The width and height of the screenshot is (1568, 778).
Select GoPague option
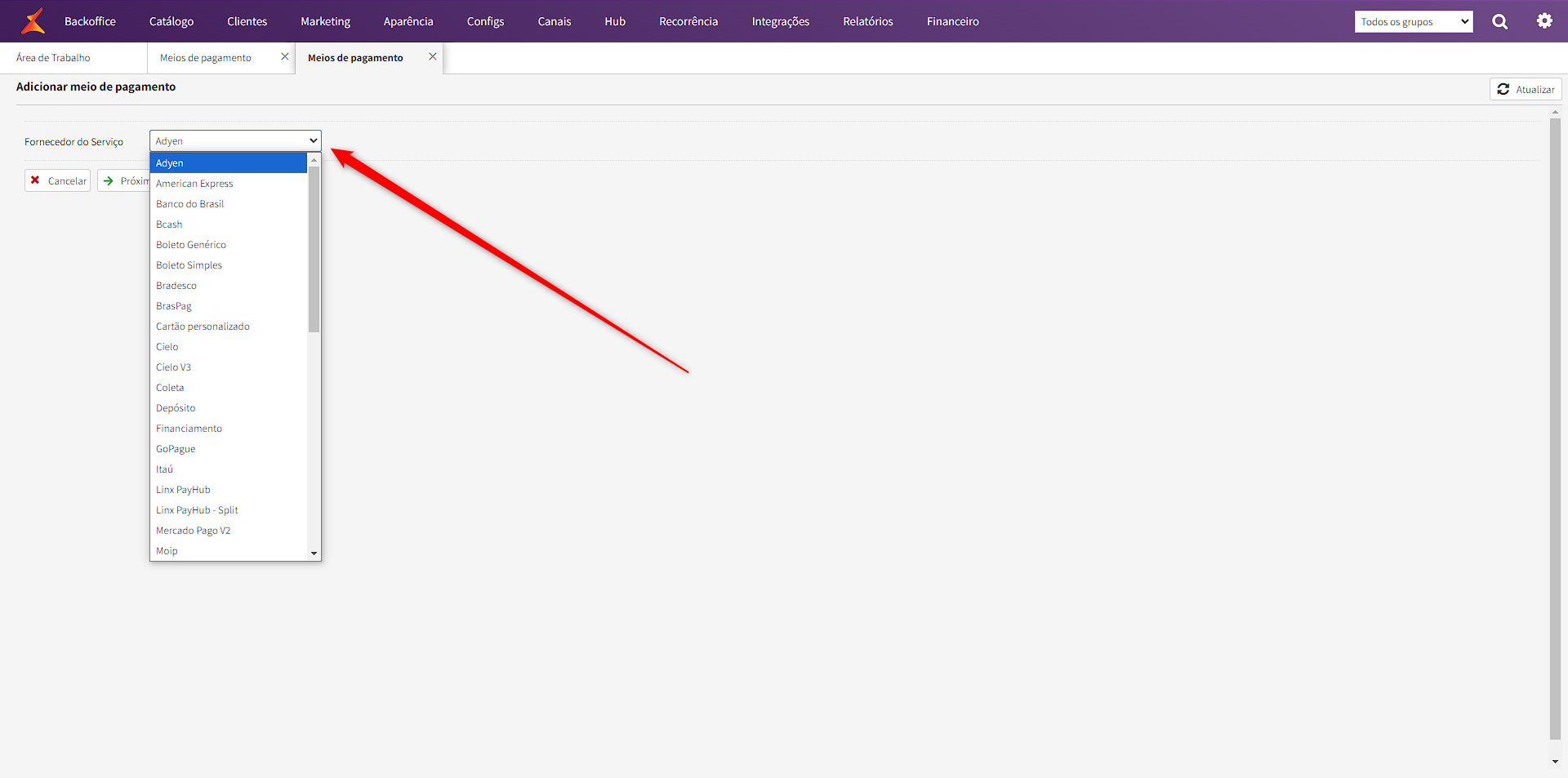(x=229, y=449)
